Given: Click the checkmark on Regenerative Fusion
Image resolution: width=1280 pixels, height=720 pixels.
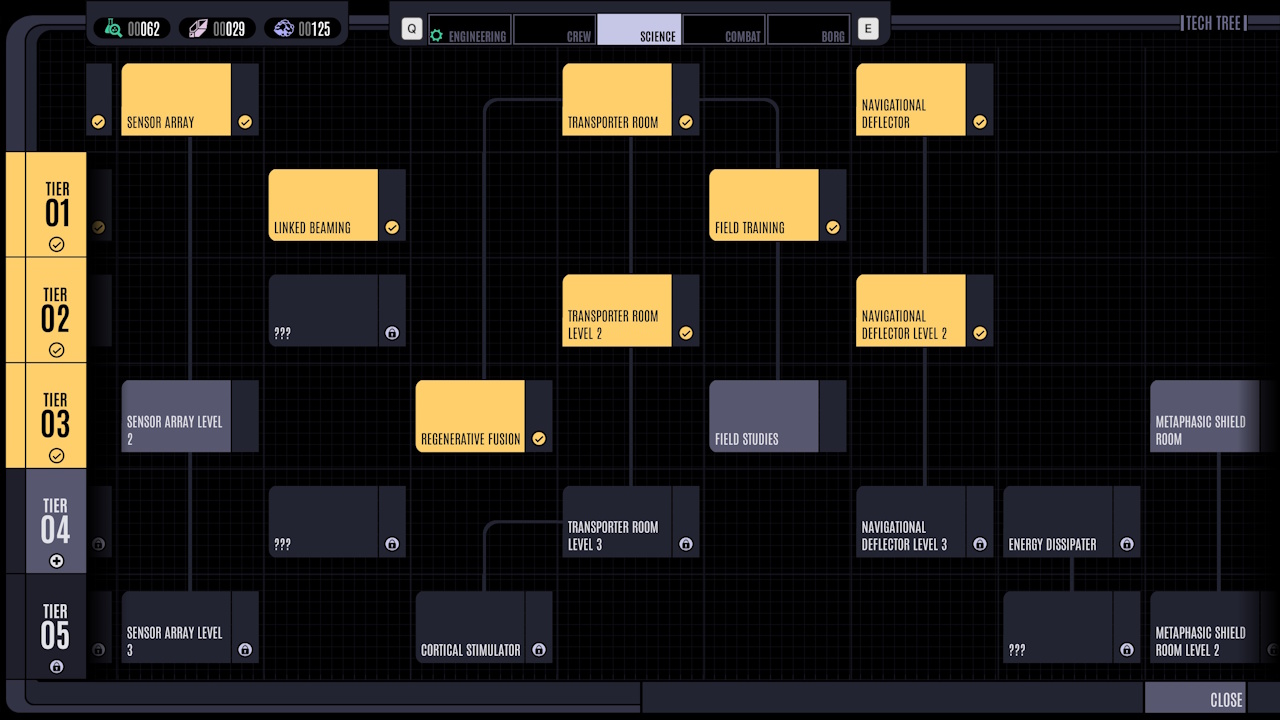Looking at the screenshot, I should 539,438.
